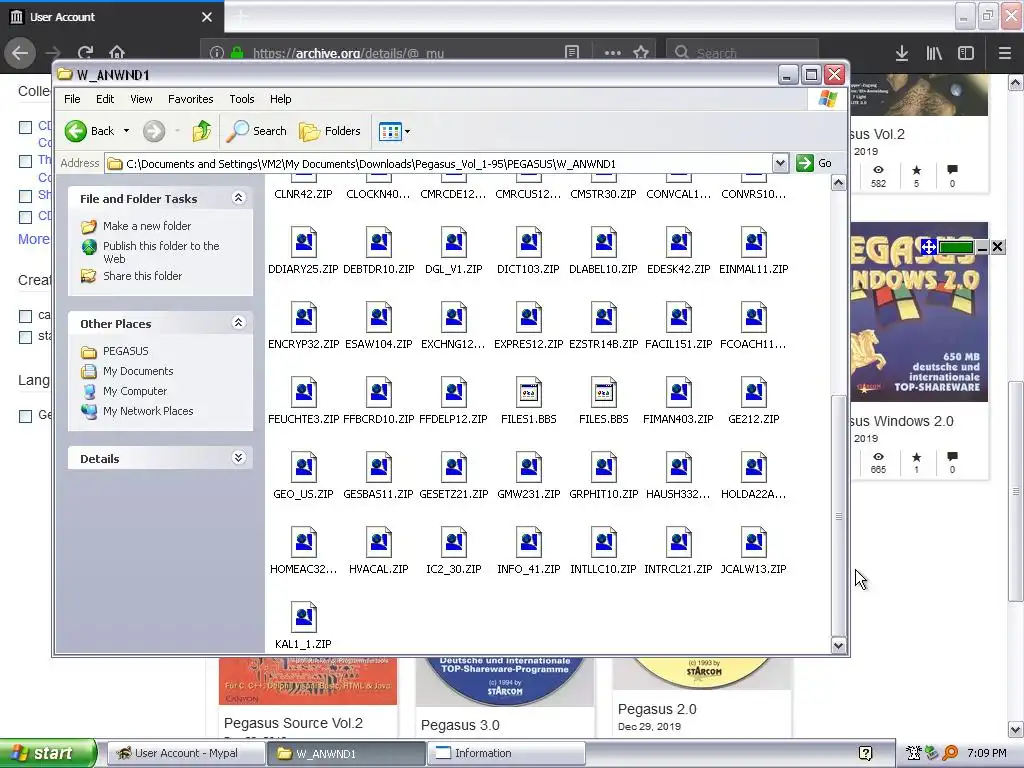
Task: Click scroll up arrow in file list
Action: click(839, 183)
